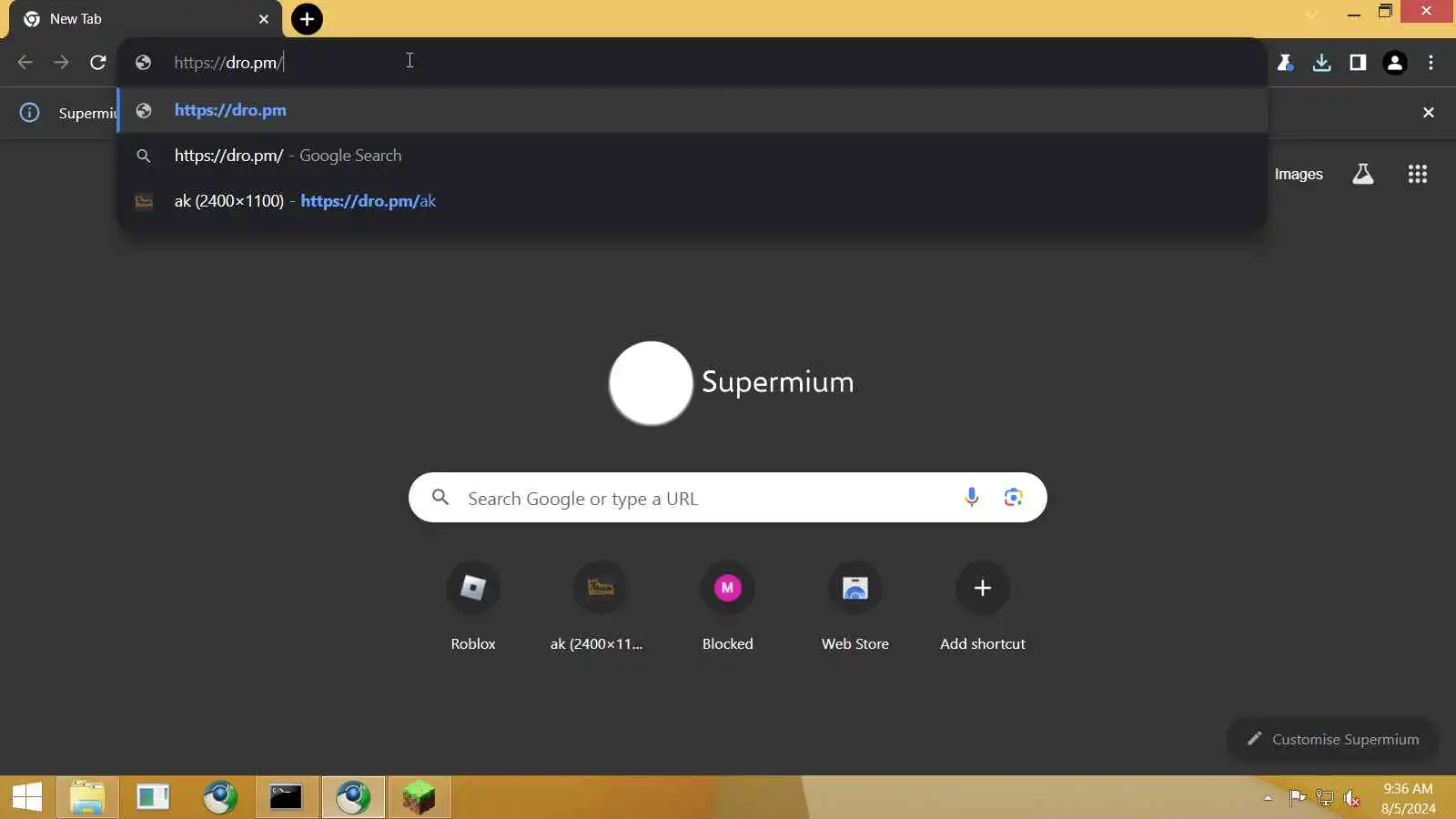The height and width of the screenshot is (819, 1456).
Task: Open the command prompt taskbar icon
Action: click(286, 798)
